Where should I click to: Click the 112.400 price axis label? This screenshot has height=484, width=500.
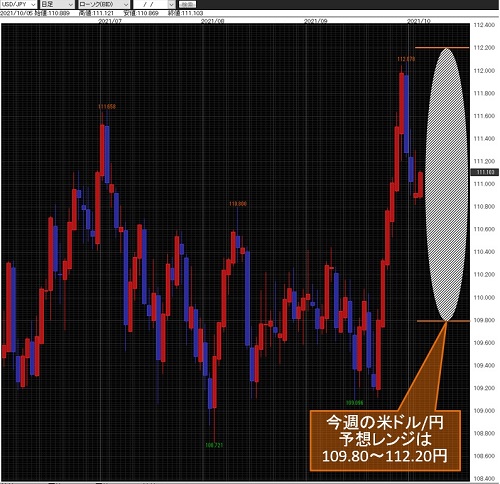click(484, 25)
